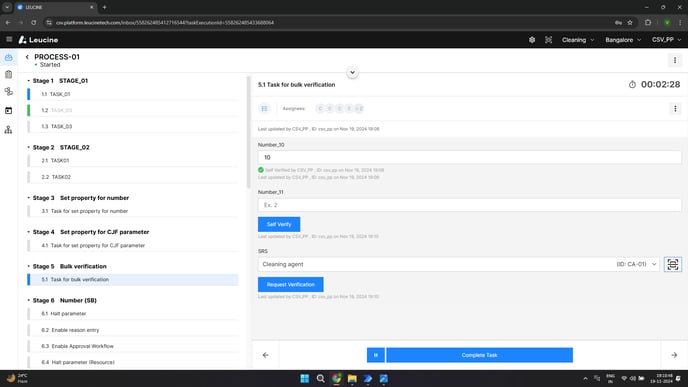Open the settings gear in header

pos(532,40)
